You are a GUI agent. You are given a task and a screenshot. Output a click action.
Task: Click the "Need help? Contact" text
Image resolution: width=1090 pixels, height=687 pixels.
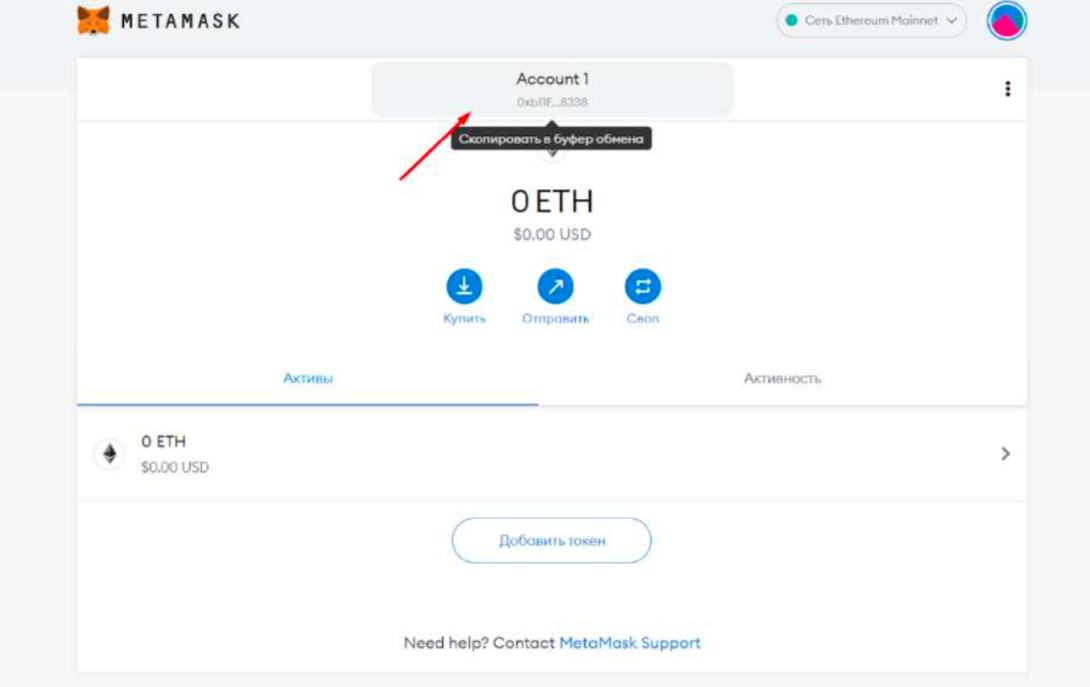click(479, 642)
